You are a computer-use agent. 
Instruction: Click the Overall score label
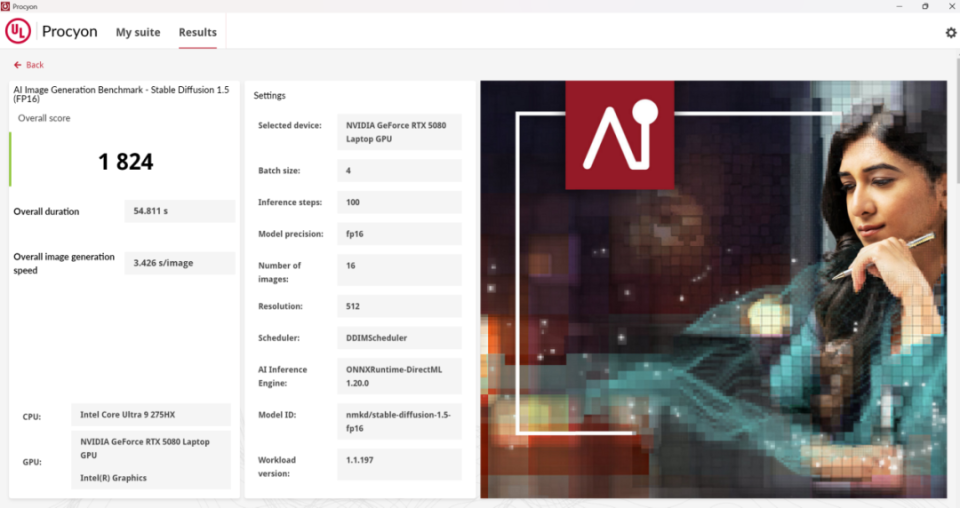[44, 118]
